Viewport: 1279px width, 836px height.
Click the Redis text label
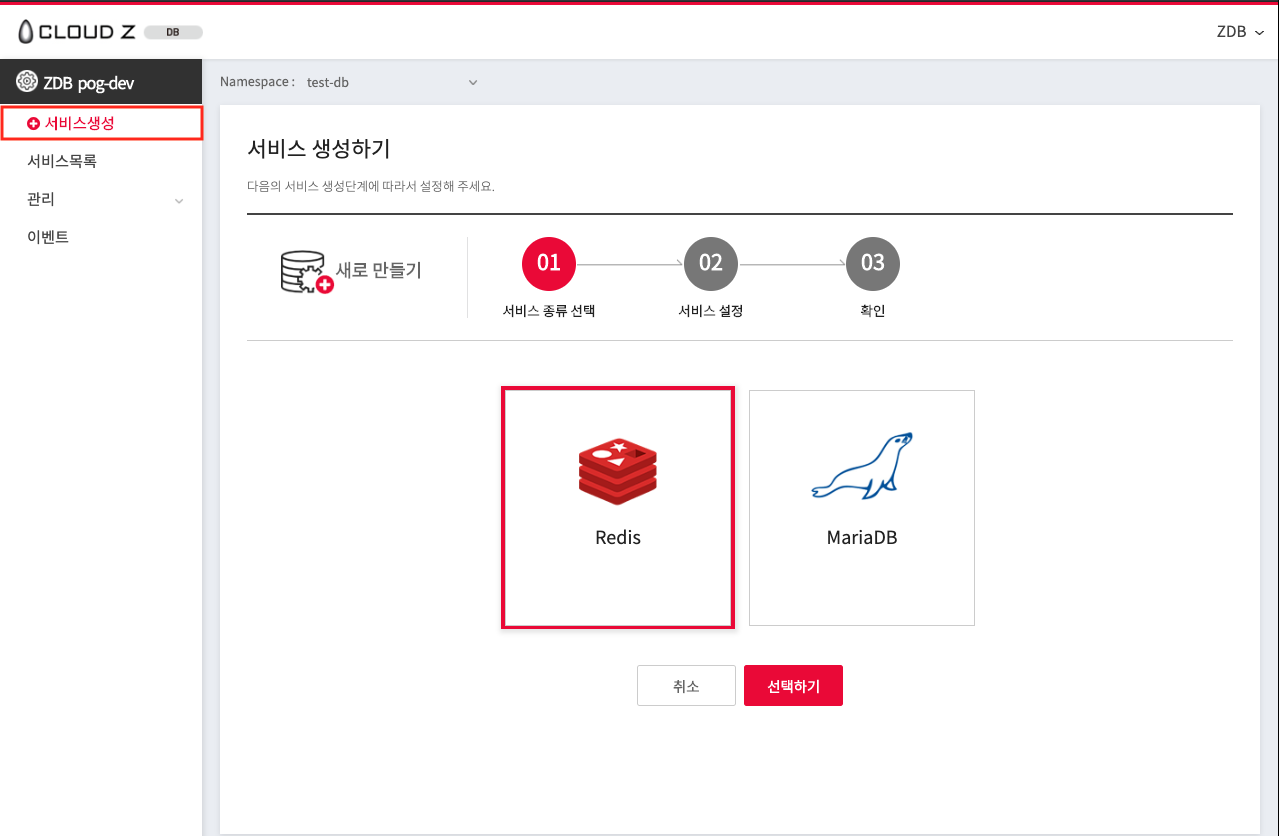[618, 537]
